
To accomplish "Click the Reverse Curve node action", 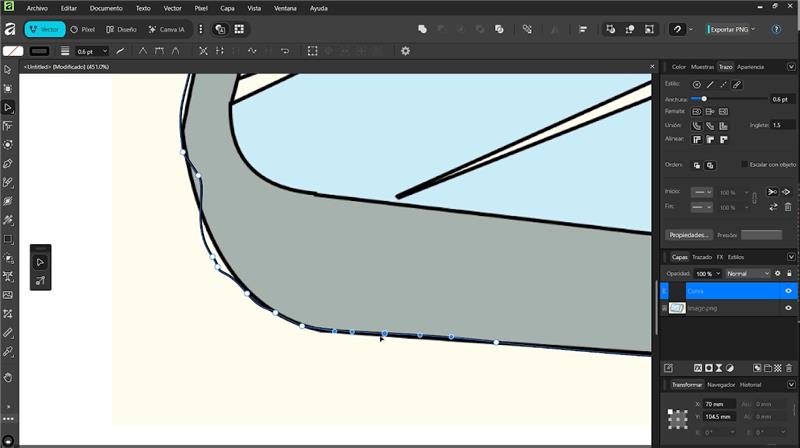I will click(285, 51).
